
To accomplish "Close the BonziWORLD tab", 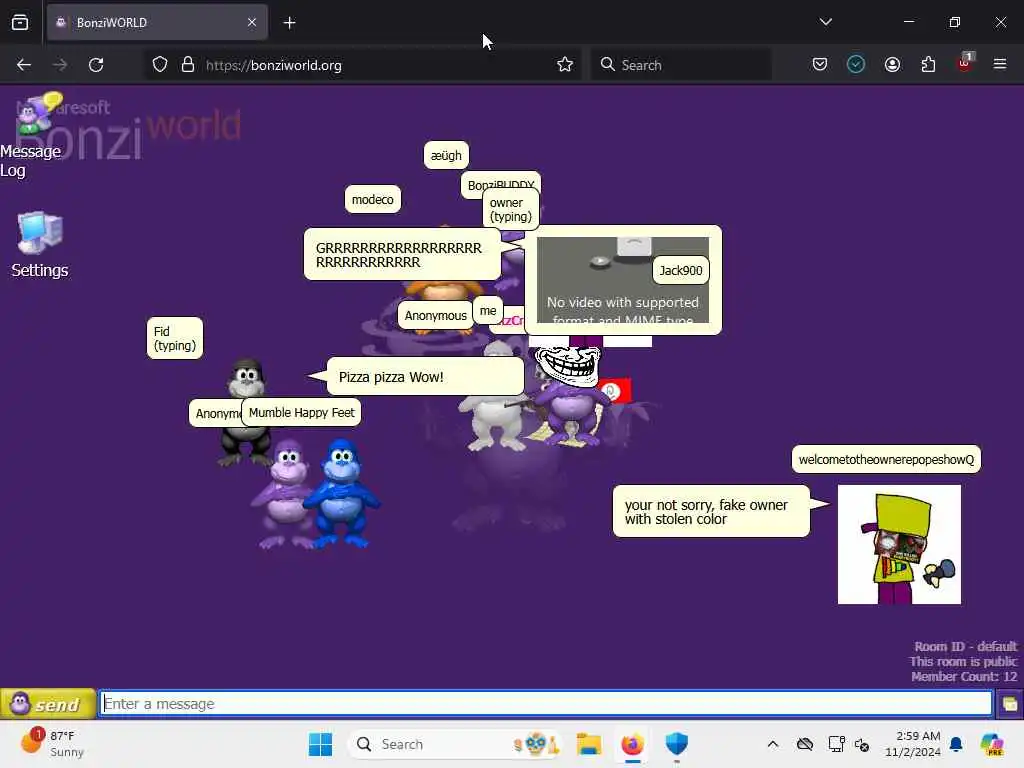I will [x=252, y=23].
